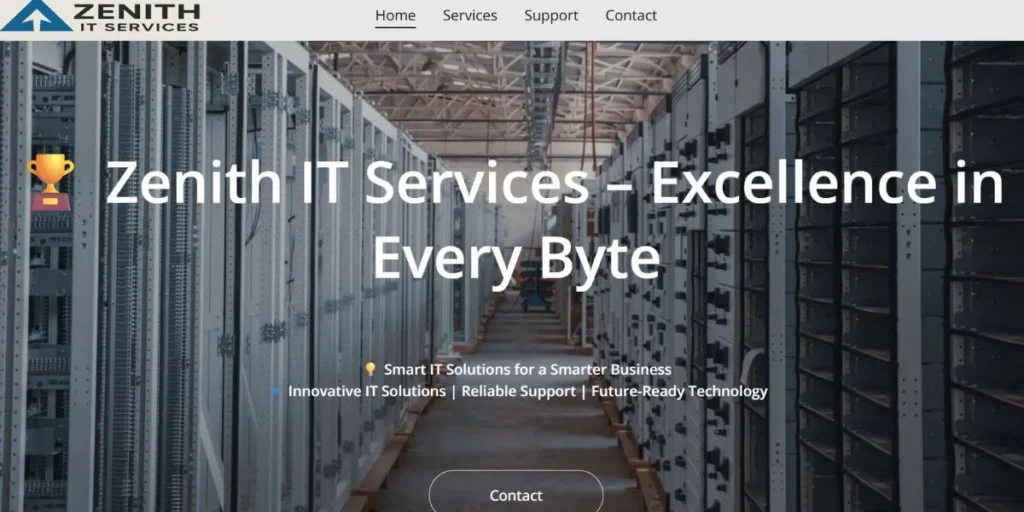Screen dimensions: 1024x512
Task: Open the Home navigation item
Action: (x=395, y=16)
